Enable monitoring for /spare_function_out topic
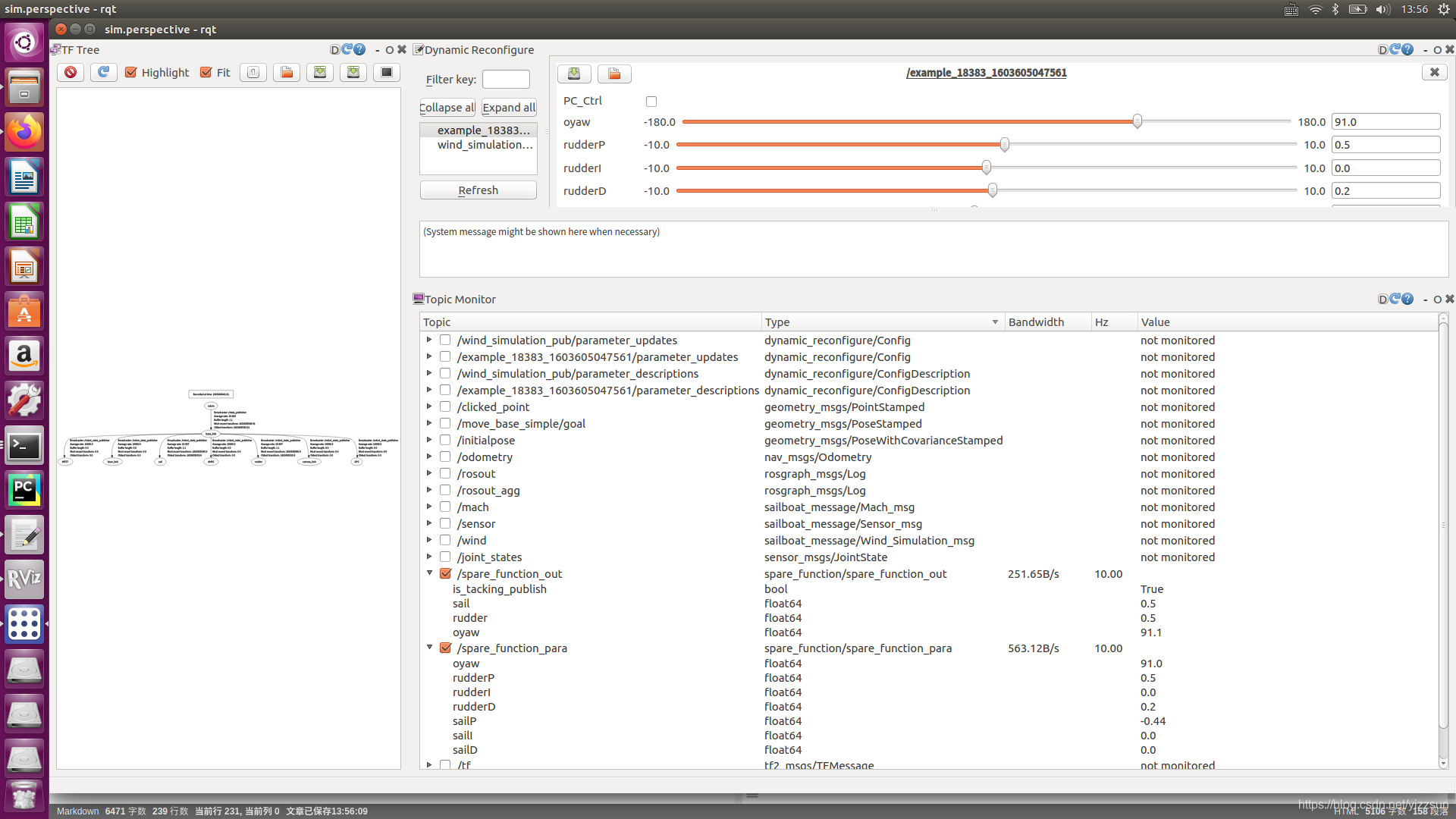1456x819 pixels. (x=445, y=573)
